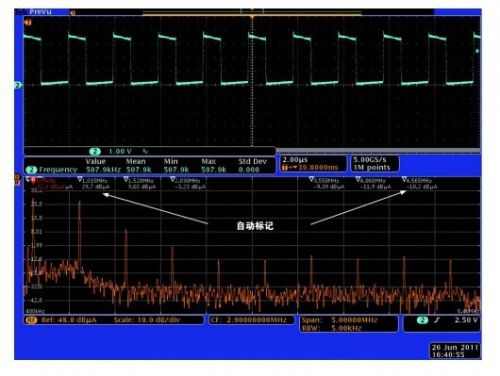500x376 pixels.
Task: Click the Span and RBW readout box
Action: [x=348, y=324]
